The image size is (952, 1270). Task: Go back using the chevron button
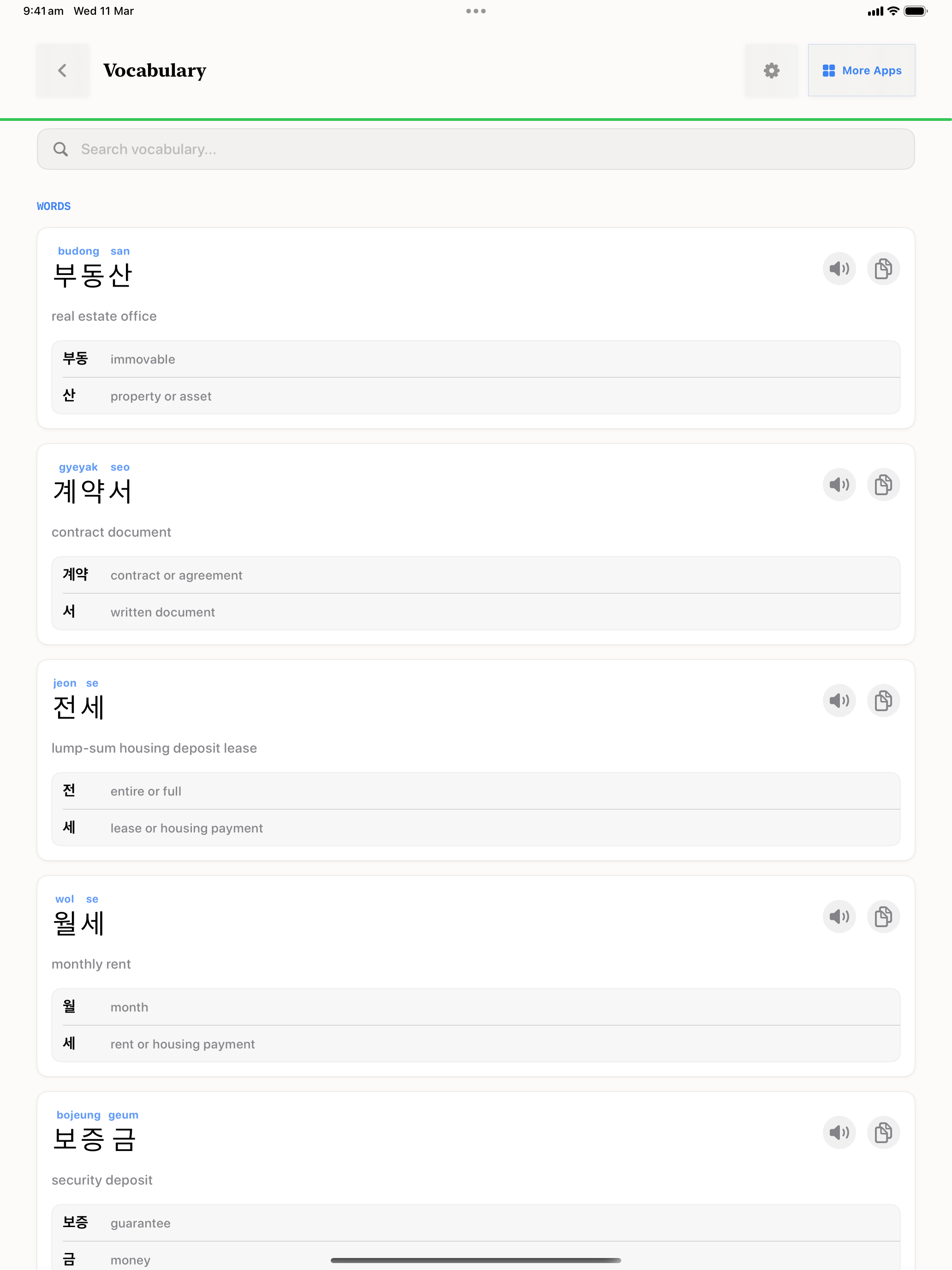63,71
